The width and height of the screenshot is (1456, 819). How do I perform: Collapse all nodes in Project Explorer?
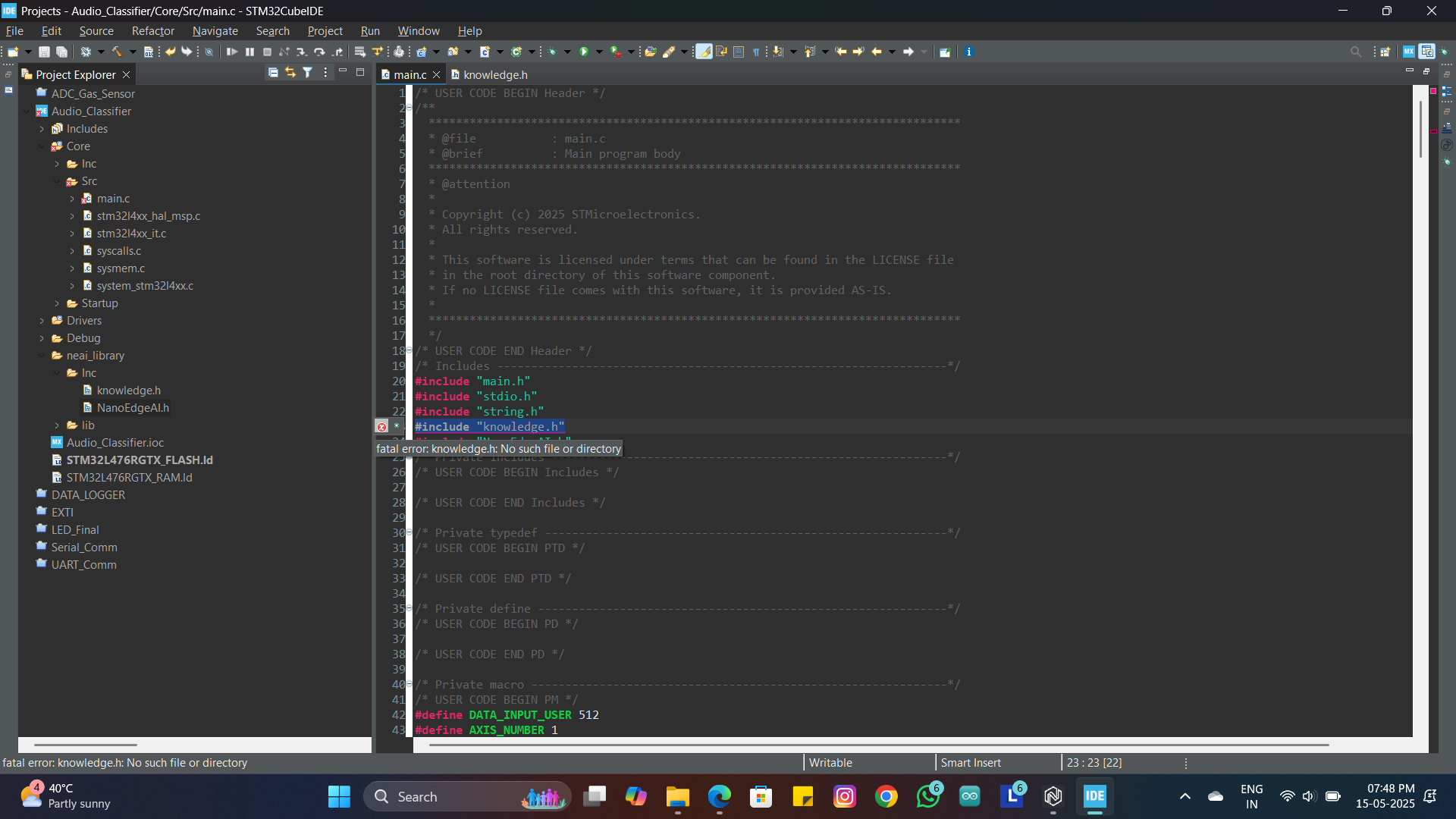coord(273,72)
